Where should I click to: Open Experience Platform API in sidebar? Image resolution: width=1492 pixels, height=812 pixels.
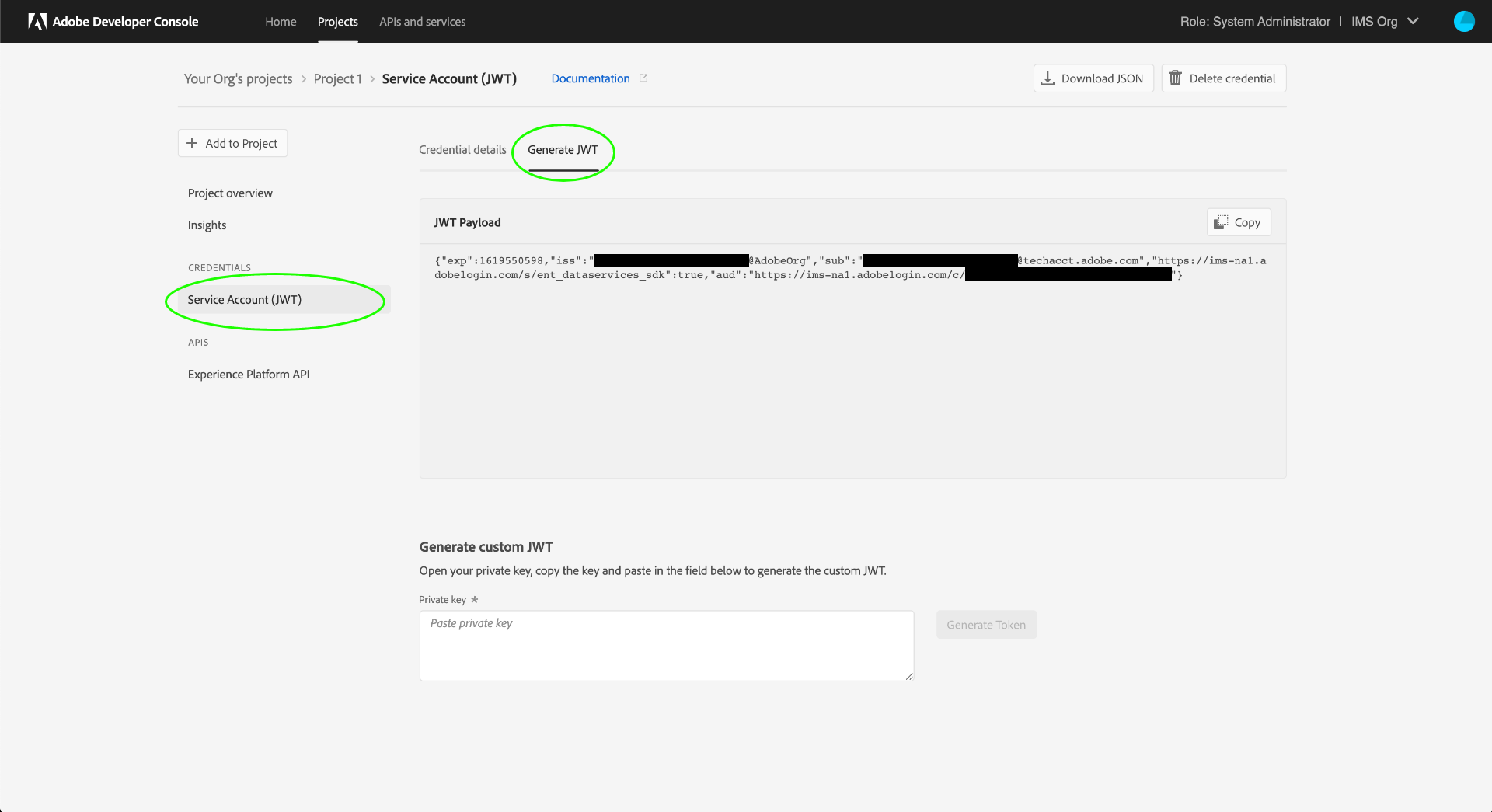(x=249, y=375)
